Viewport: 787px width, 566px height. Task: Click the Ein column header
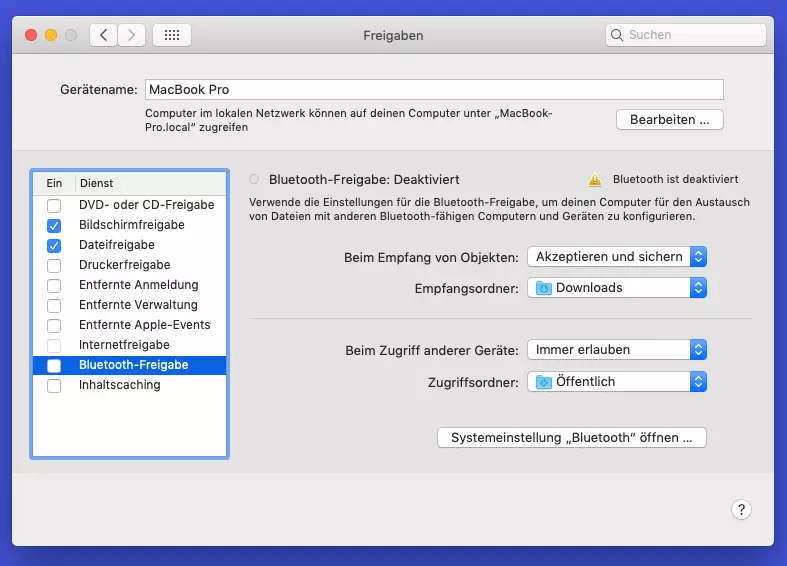pos(54,183)
